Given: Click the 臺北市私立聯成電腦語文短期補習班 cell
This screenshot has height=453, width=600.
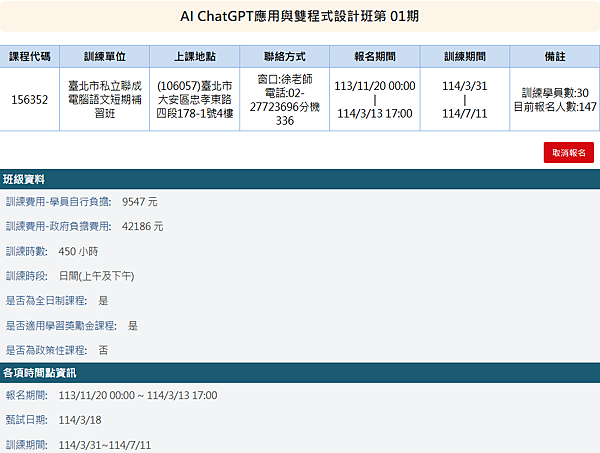Looking at the screenshot, I should tap(104, 99).
